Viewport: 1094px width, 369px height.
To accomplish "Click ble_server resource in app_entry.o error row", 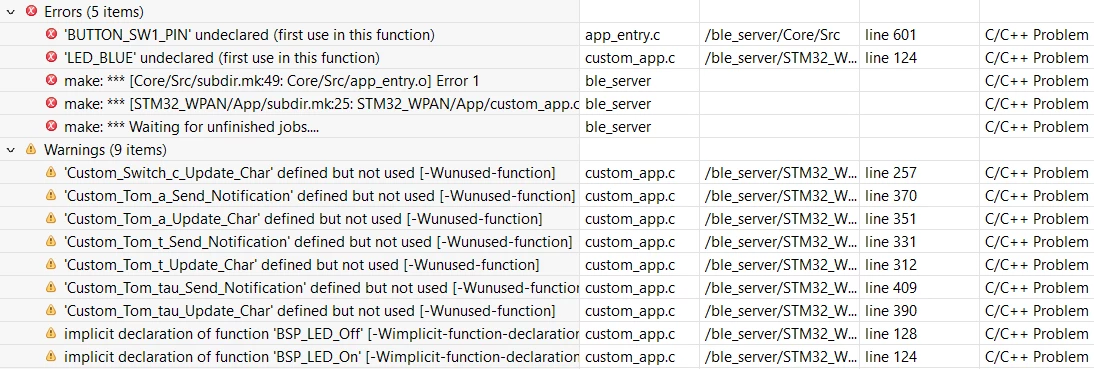I will click(x=617, y=80).
